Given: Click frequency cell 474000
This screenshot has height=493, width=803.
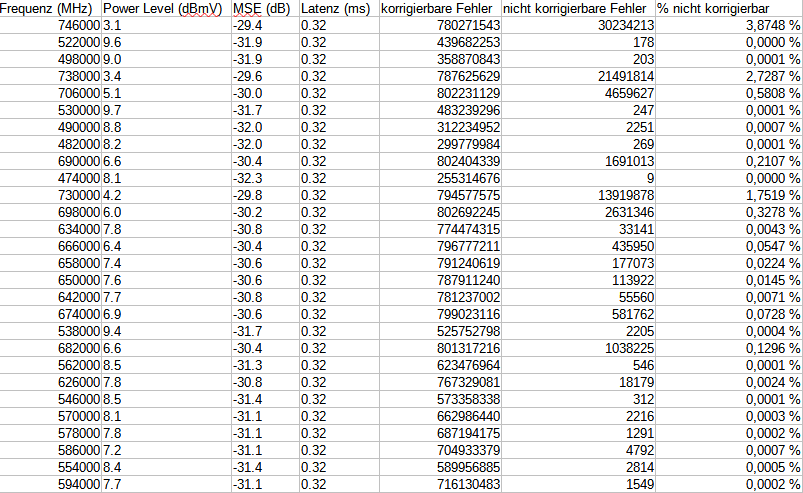Looking at the screenshot, I should click(51, 179).
